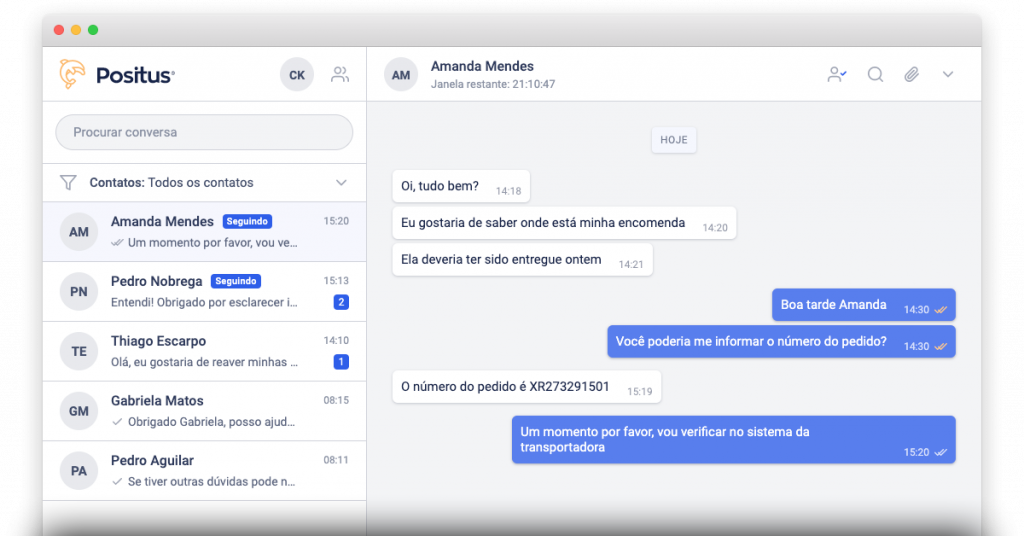Click the Amanda Mendes name in header
This screenshot has width=1024, height=536.
(482, 66)
